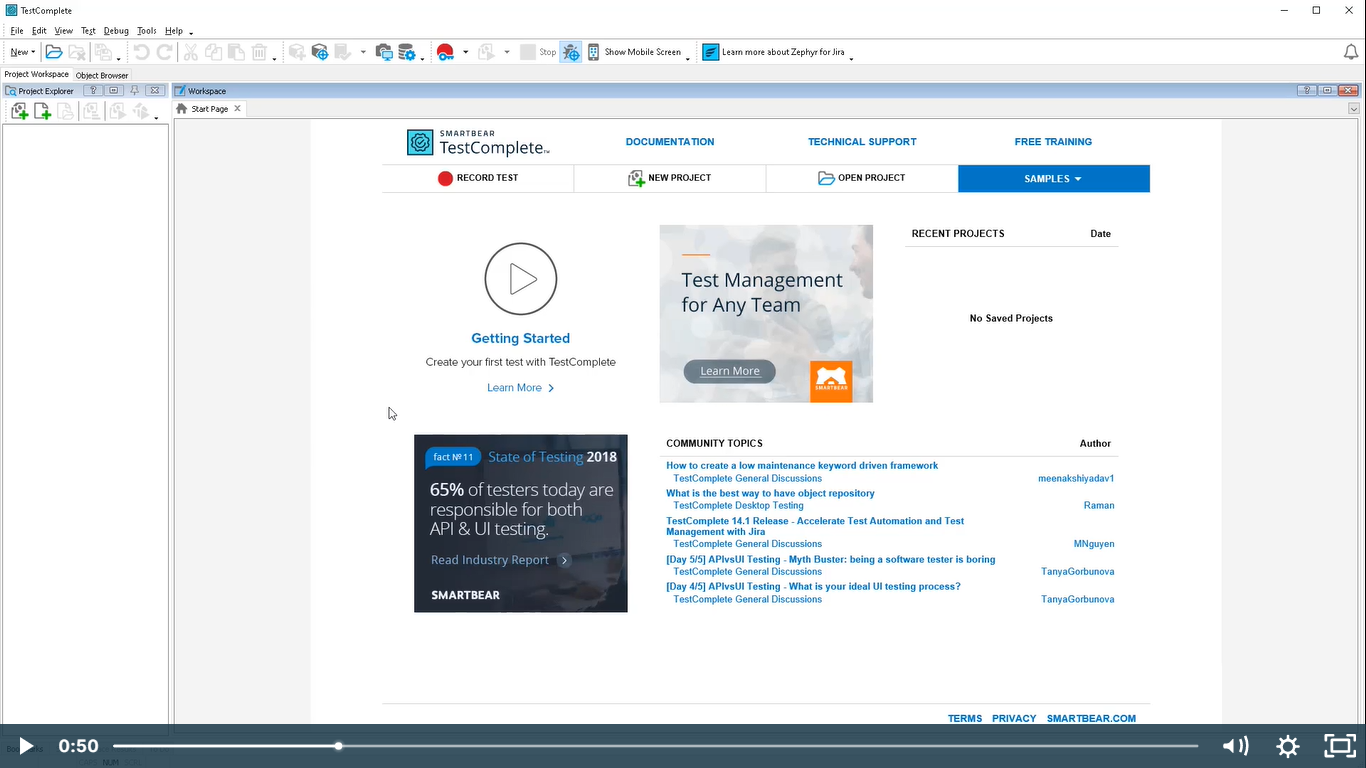Click the video player settings gear
This screenshot has width=1366, height=768.
1287,746
